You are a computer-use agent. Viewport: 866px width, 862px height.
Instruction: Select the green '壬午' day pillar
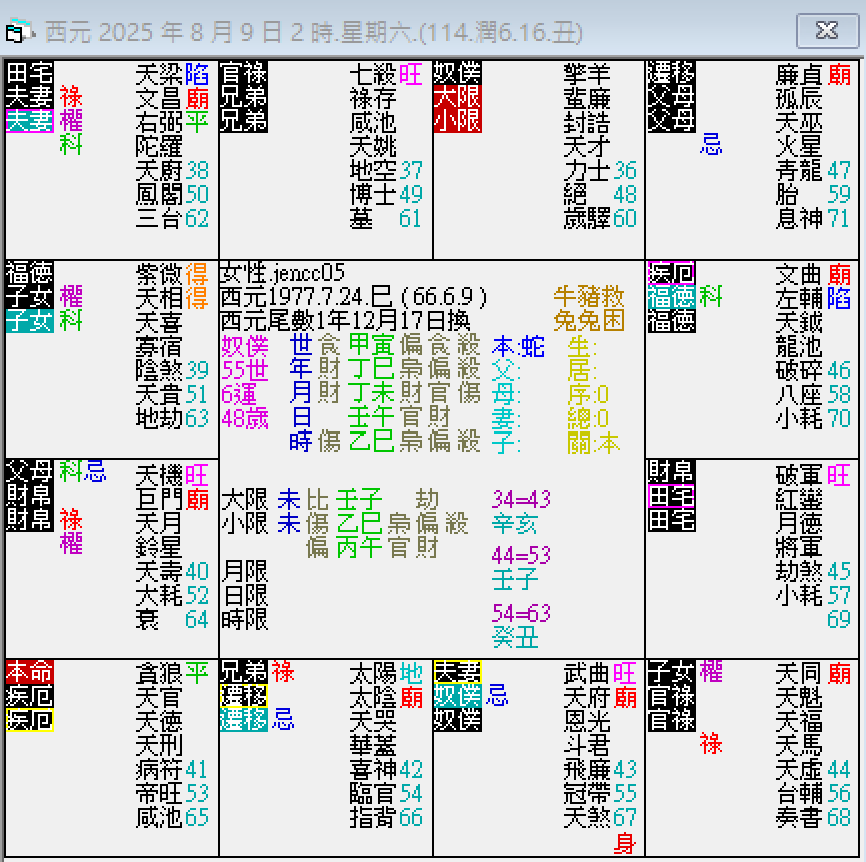371,417
